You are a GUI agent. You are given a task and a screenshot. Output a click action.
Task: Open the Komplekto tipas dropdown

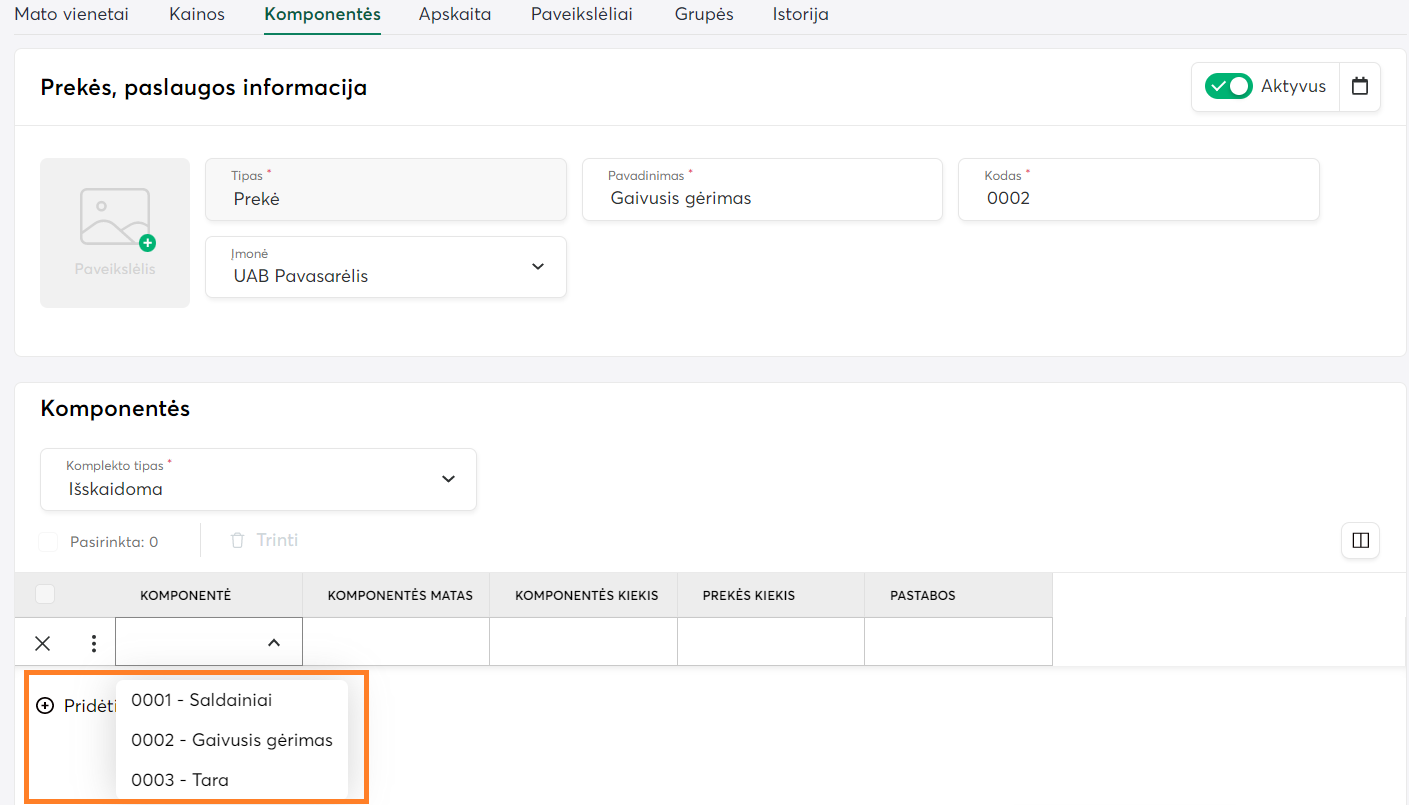[x=258, y=480]
